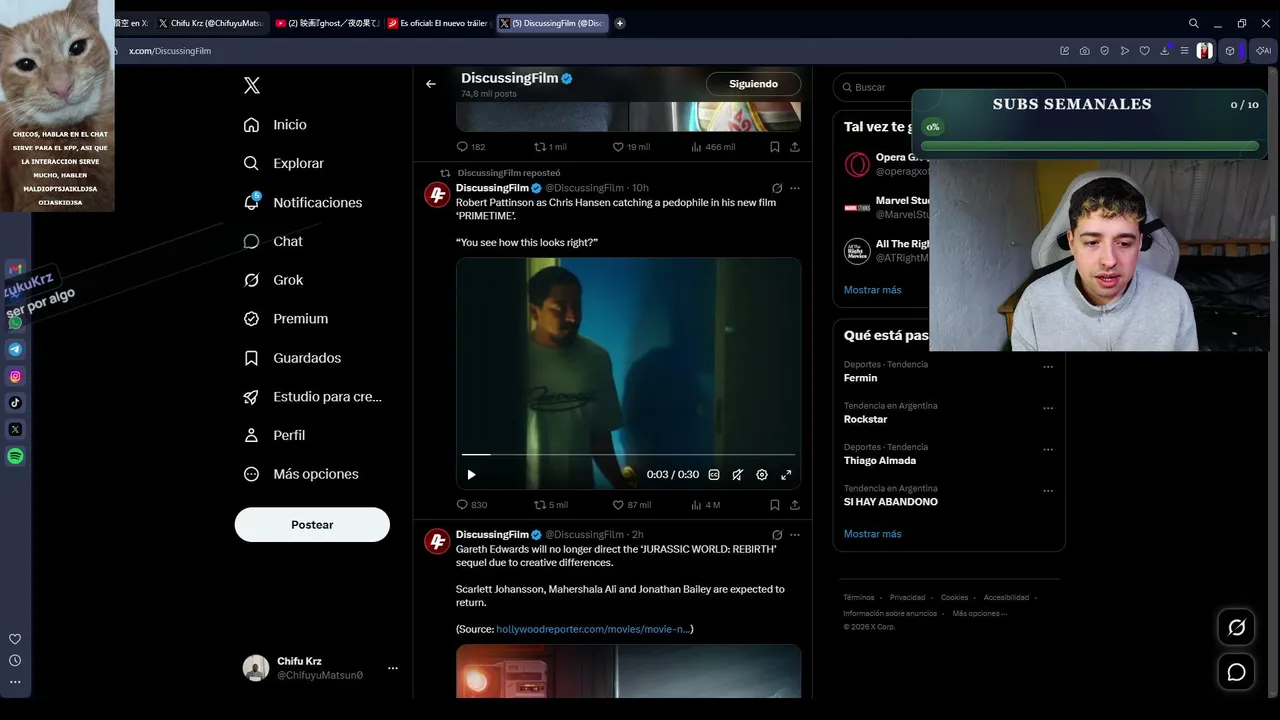Bookmark the PRIMETIME post
The image size is (1280, 720).
(775, 505)
